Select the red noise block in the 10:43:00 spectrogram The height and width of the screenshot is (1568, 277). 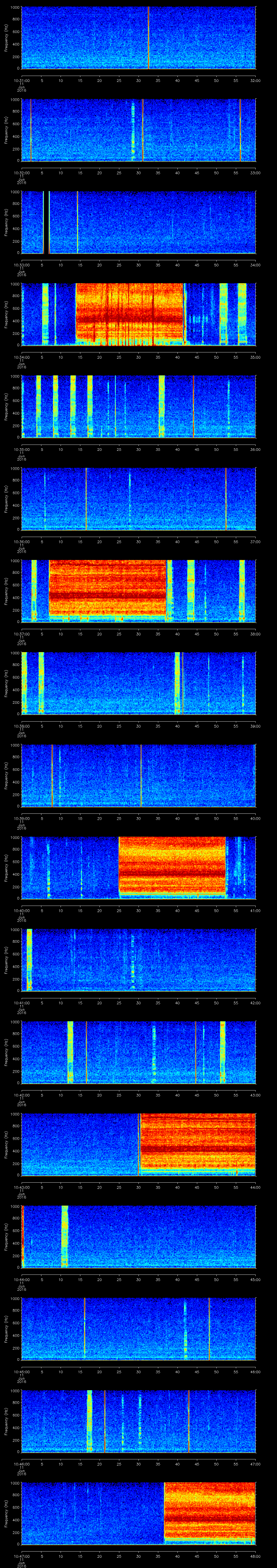pos(198,1143)
